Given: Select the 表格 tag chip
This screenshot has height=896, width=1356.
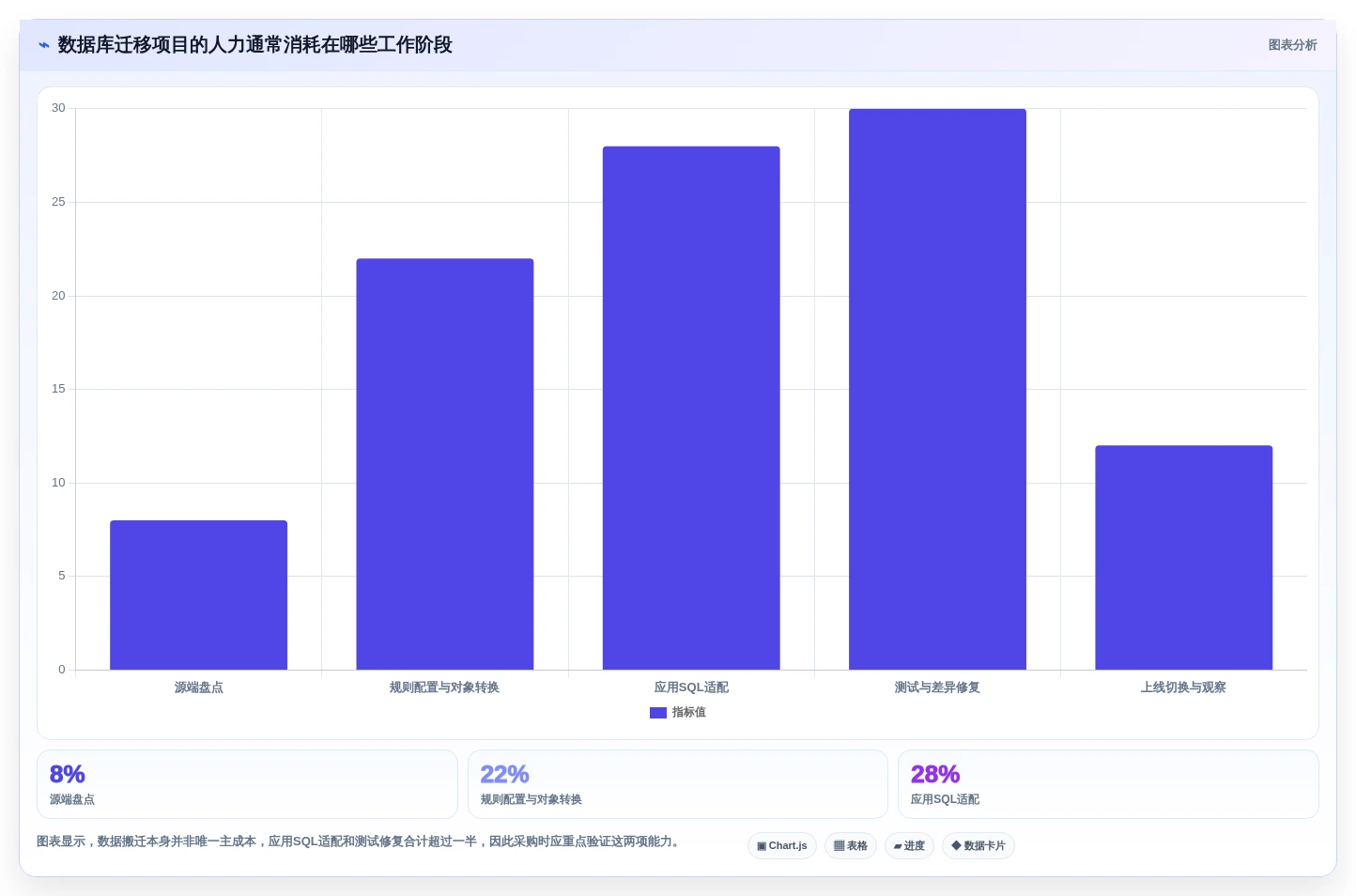Looking at the screenshot, I should coord(851,846).
